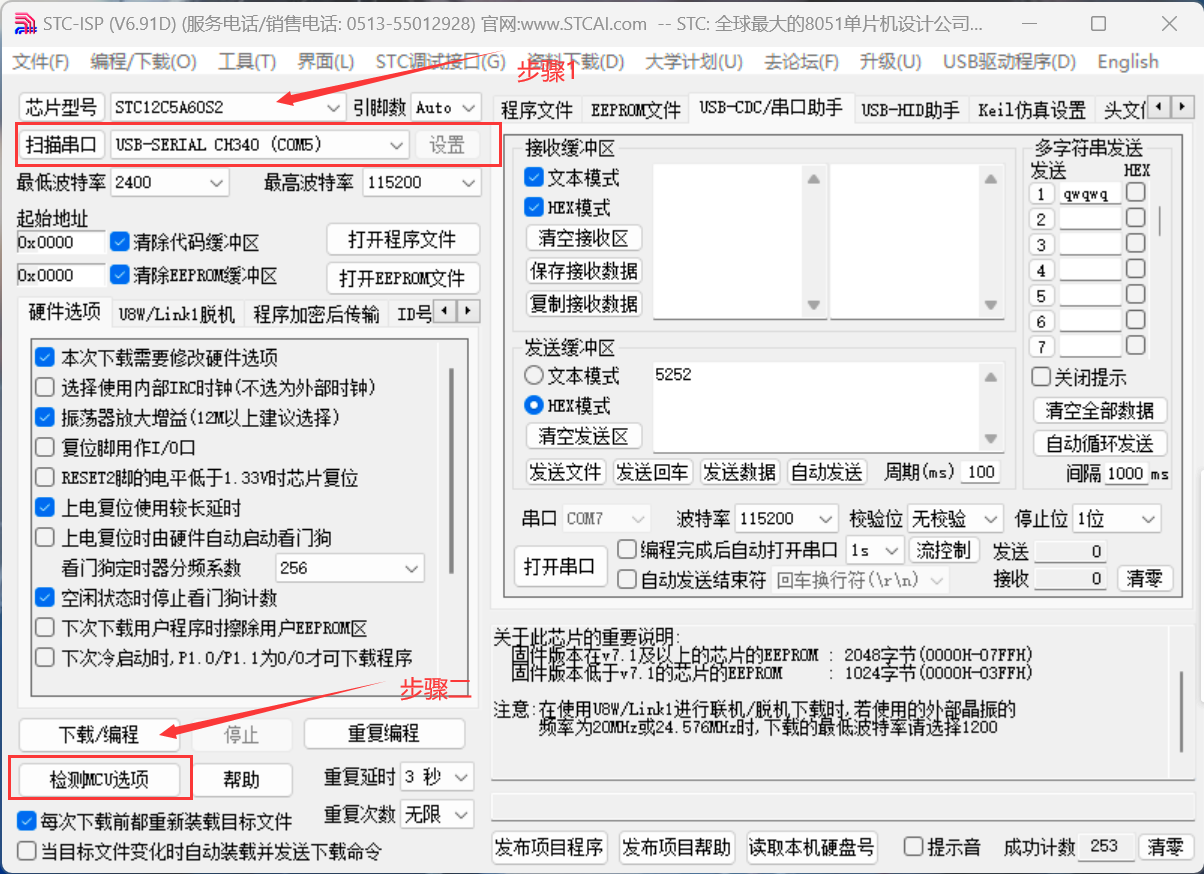Image resolution: width=1204 pixels, height=874 pixels.
Task: Click the 周期(ms) 100 input field
Action: click(x=981, y=472)
